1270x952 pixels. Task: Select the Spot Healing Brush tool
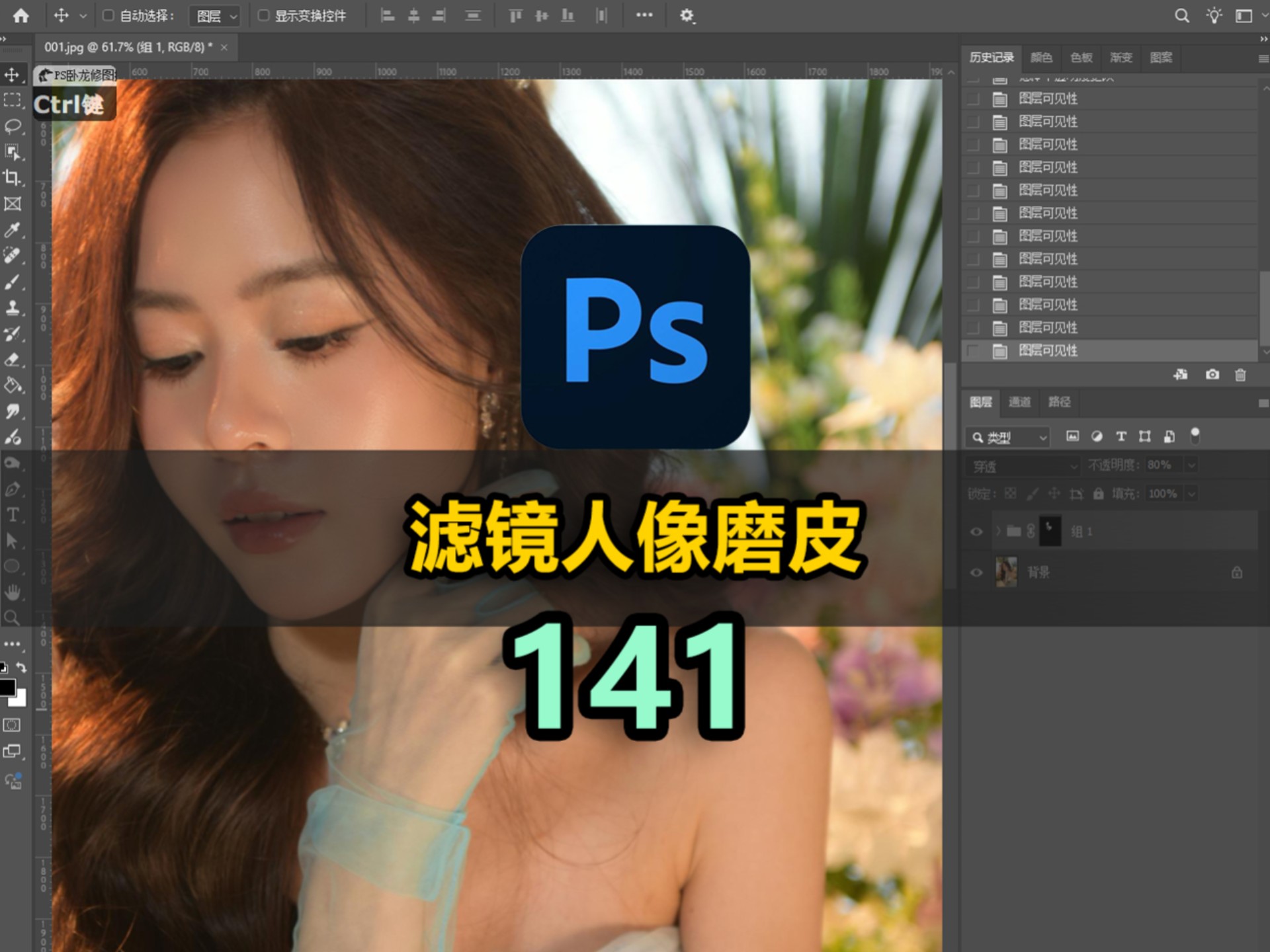tap(12, 256)
